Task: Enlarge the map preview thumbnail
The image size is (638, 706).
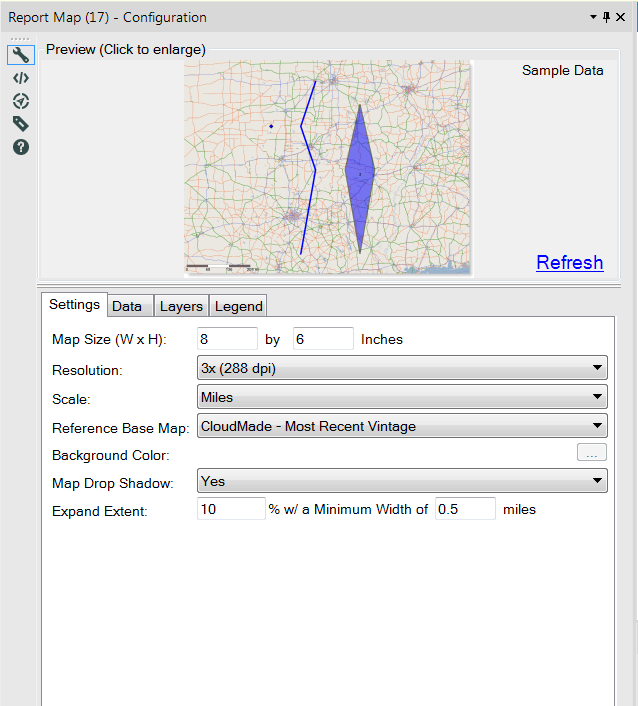Action: click(327, 167)
